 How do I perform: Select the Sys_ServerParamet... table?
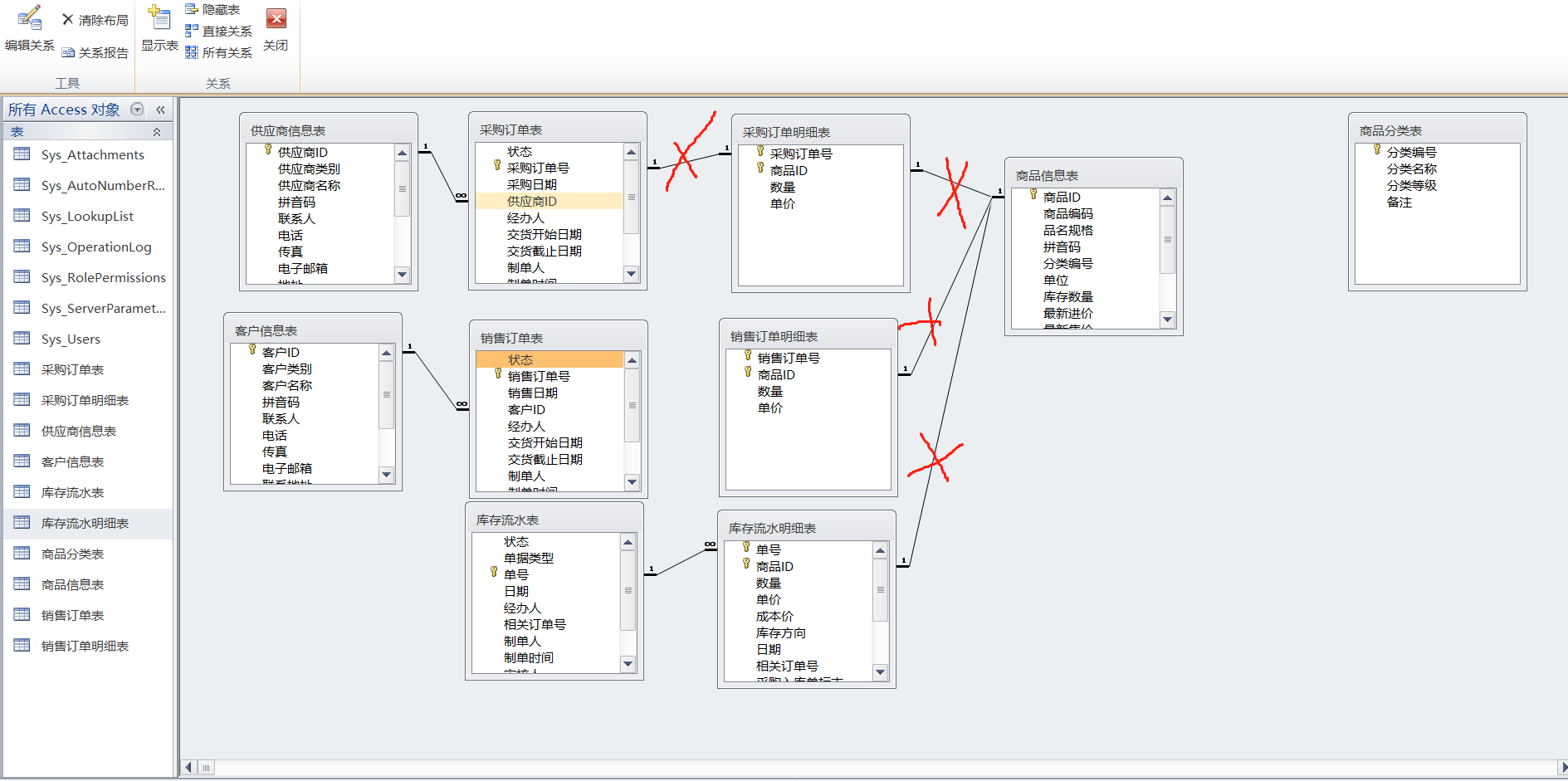pos(90,308)
